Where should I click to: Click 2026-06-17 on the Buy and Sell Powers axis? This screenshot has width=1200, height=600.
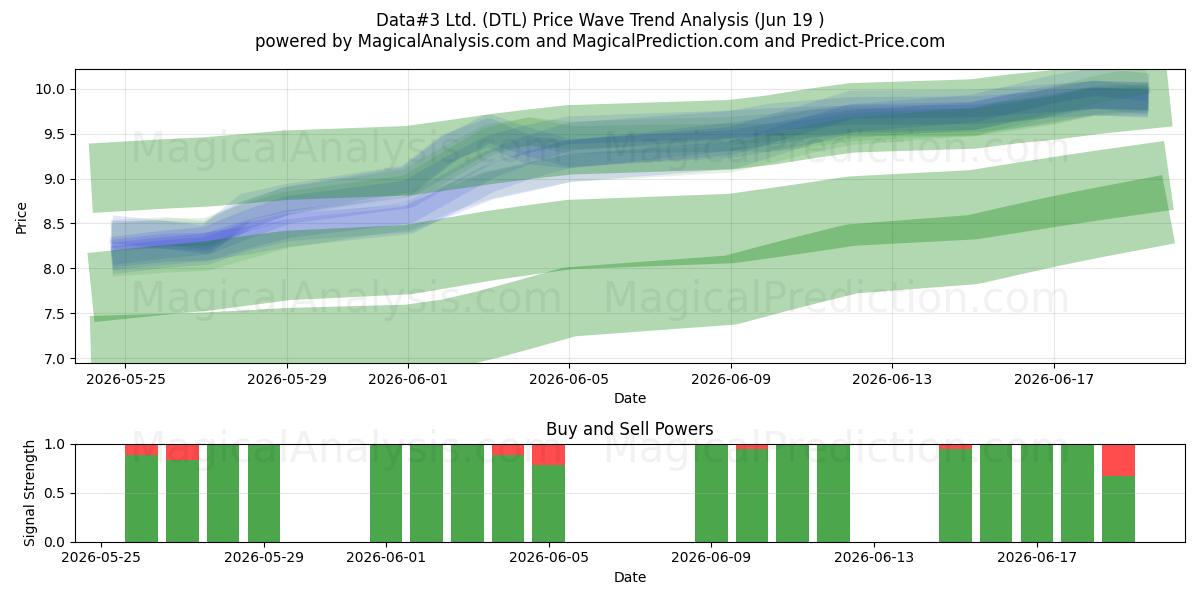1037,559
